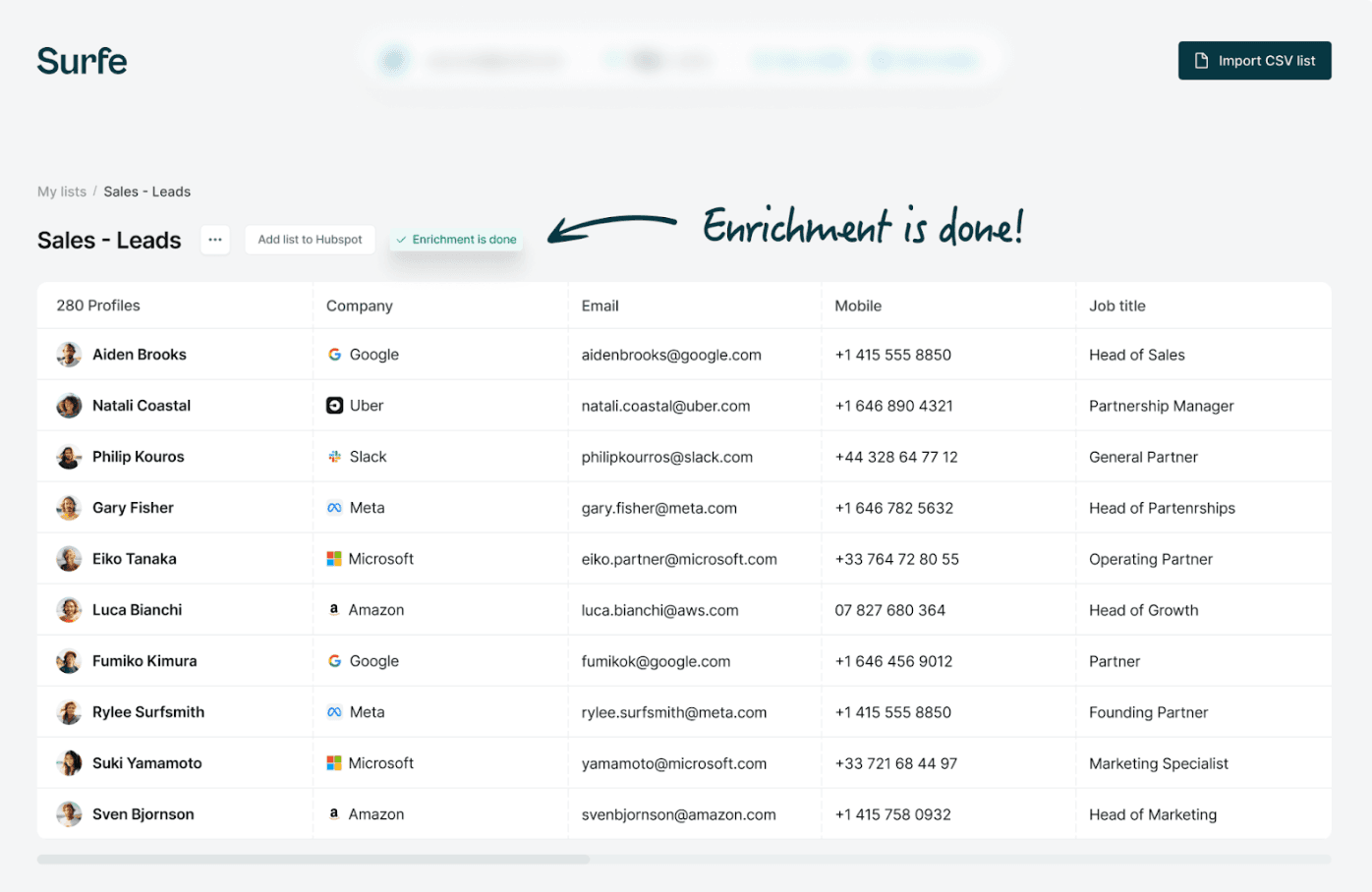The image size is (1372, 892).
Task: Click Add list to Hubspot button
Action: (x=310, y=240)
